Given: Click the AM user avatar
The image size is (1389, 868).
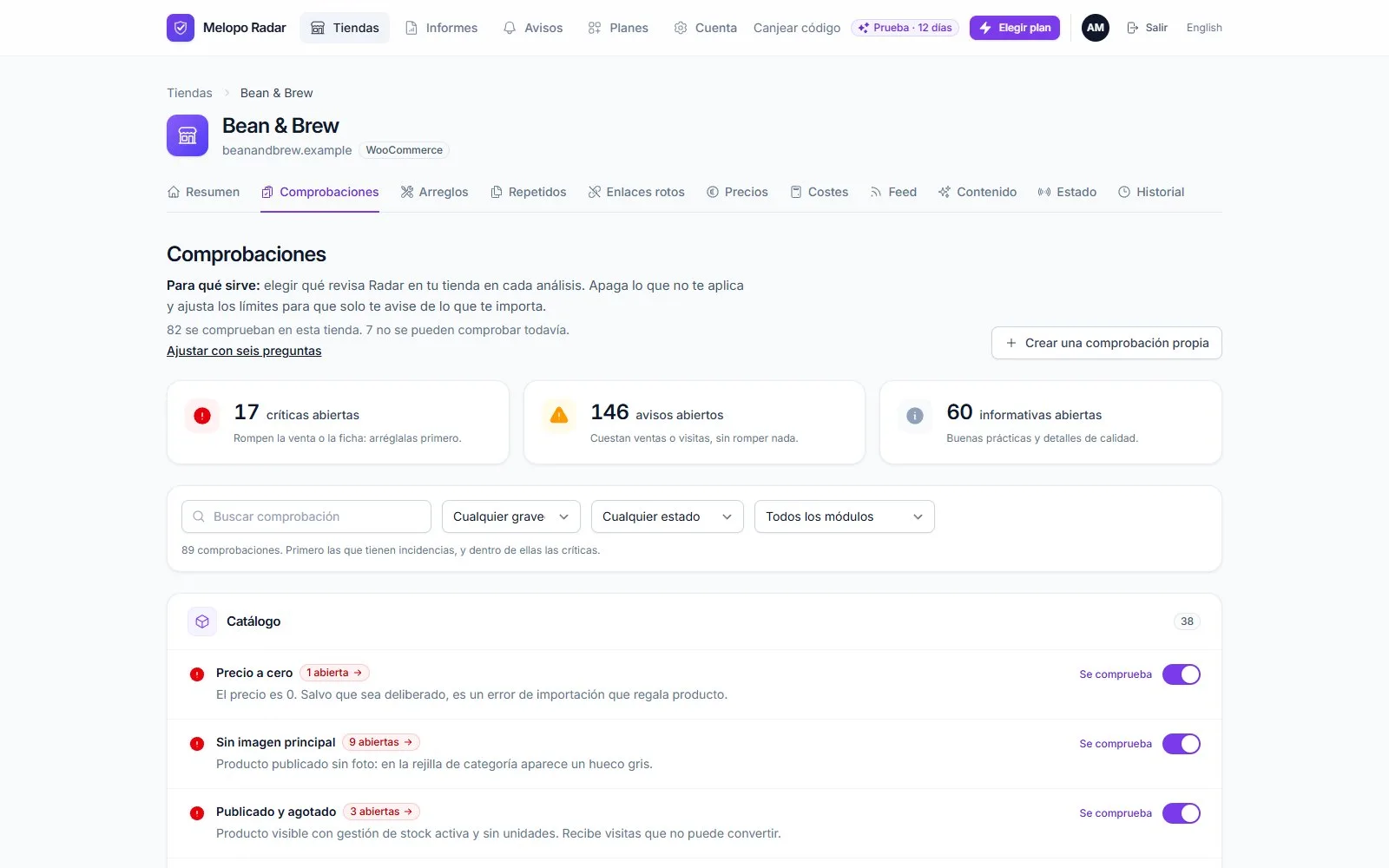Looking at the screenshot, I should point(1096,28).
